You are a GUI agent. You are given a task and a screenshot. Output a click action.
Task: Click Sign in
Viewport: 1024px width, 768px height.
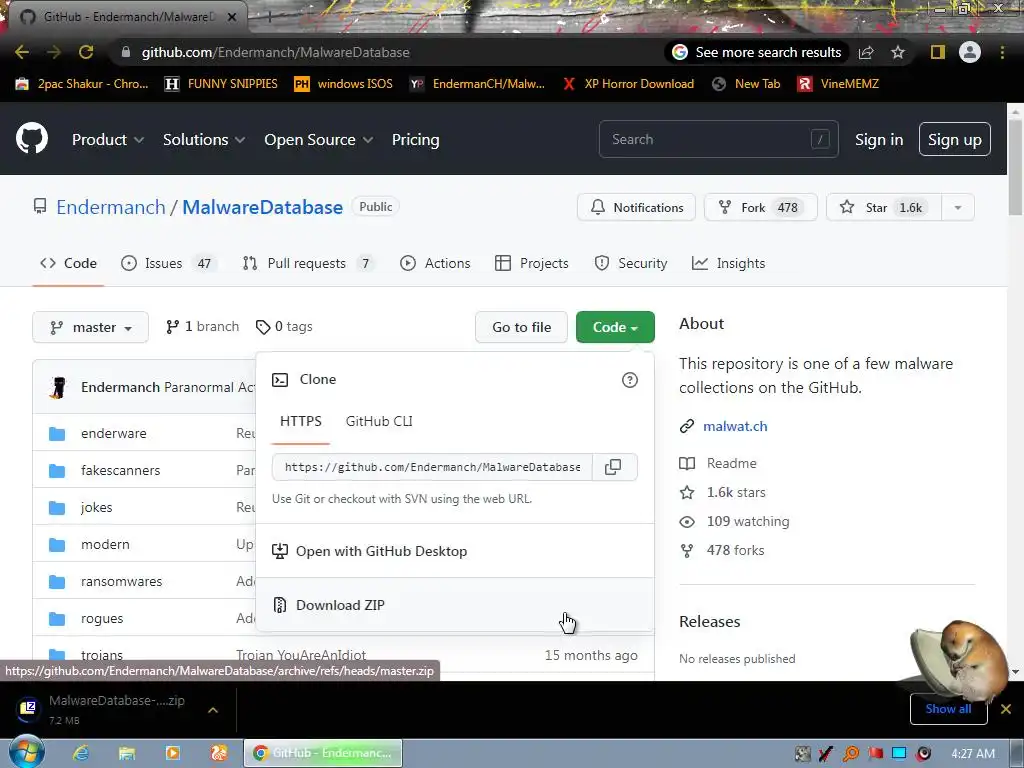tap(879, 140)
